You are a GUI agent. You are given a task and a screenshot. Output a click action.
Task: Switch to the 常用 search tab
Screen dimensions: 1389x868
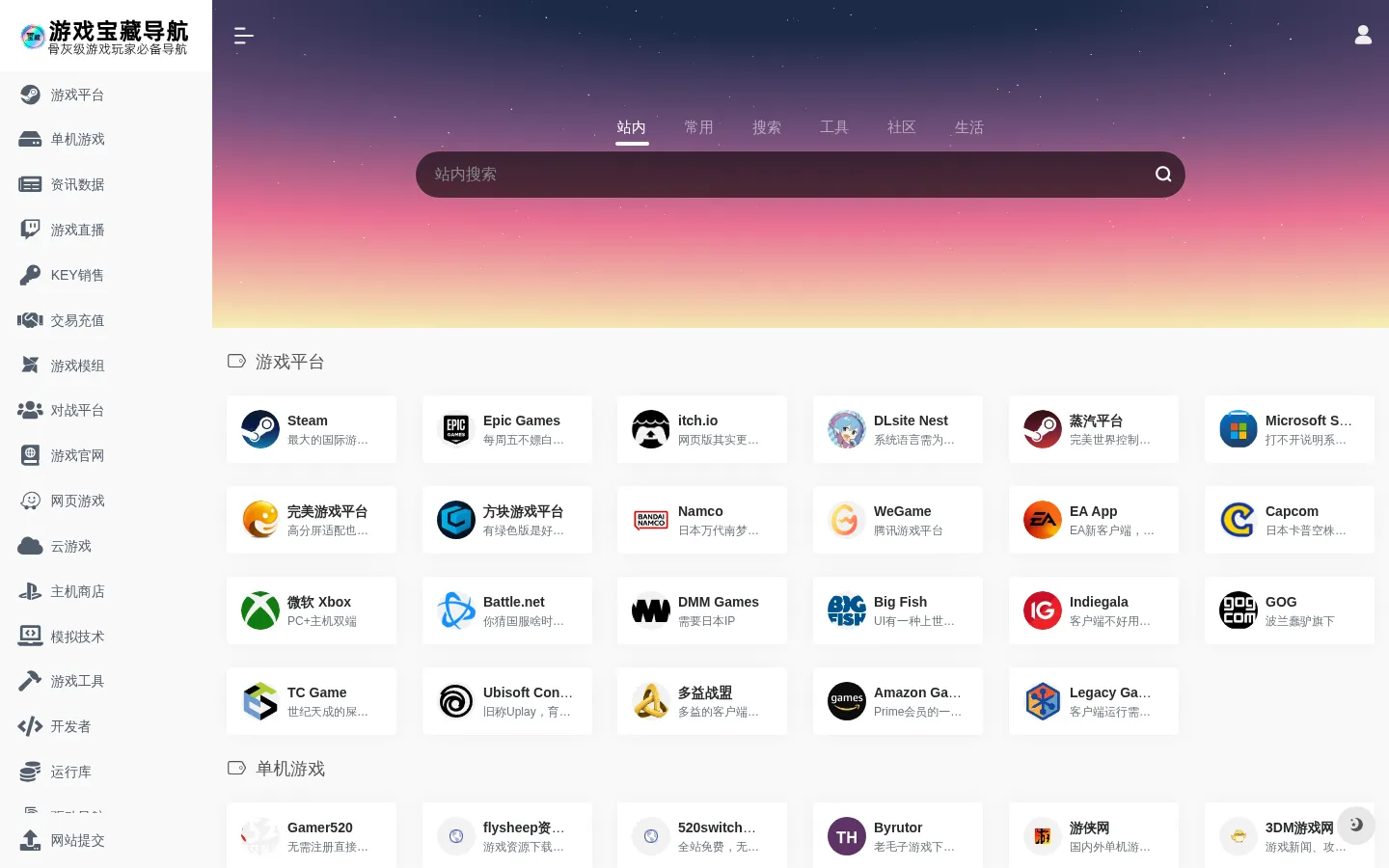[699, 127]
